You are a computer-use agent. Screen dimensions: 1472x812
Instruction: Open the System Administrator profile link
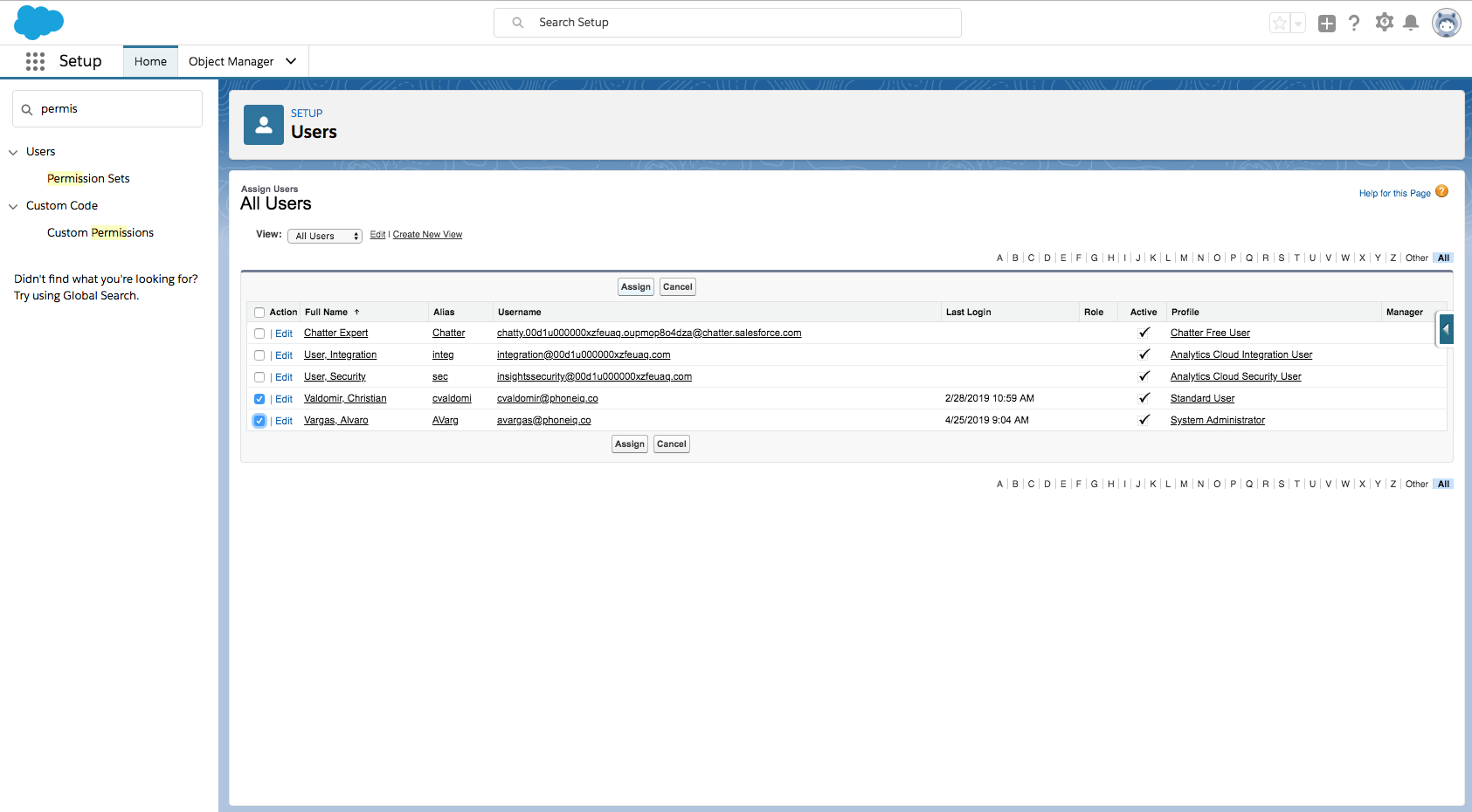point(1217,420)
